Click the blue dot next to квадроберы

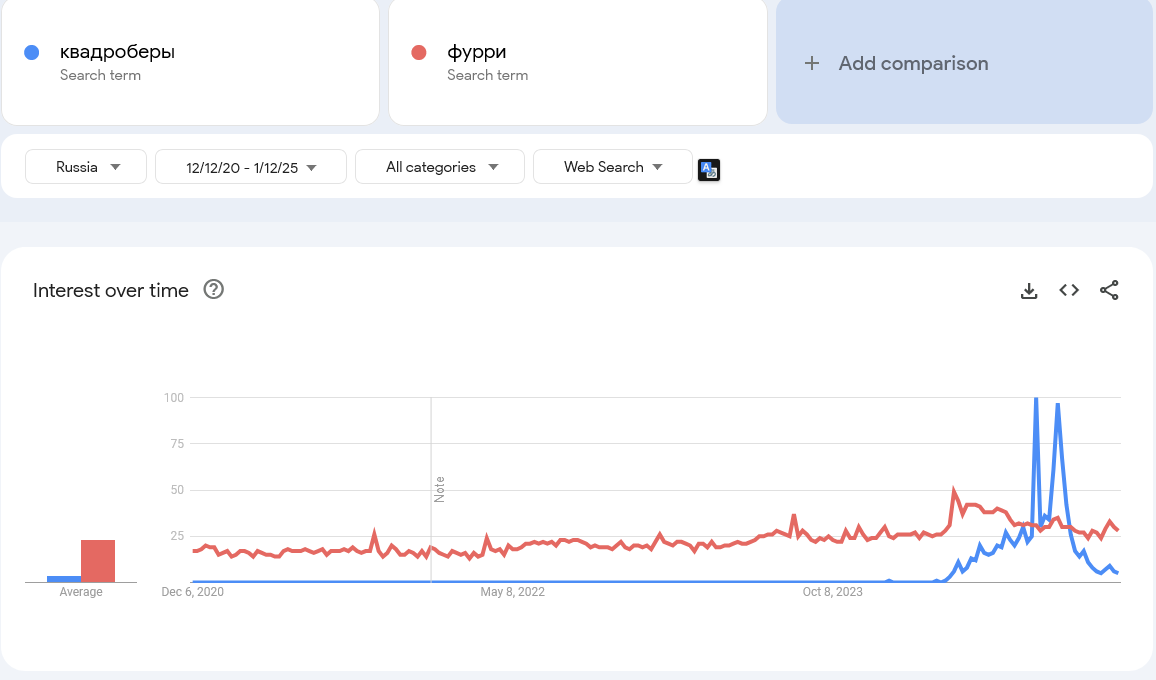(32, 52)
